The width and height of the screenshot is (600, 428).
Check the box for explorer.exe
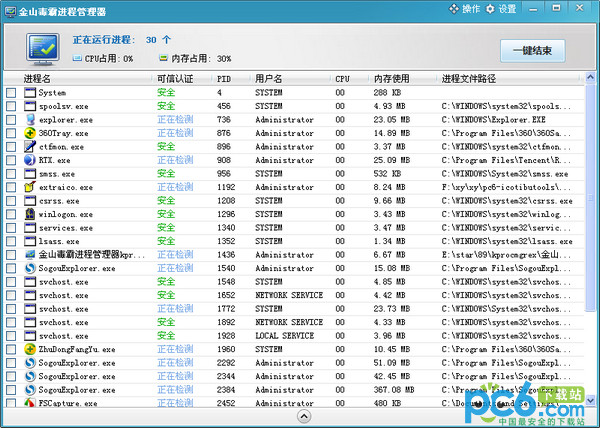pyautogui.click(x=11, y=120)
